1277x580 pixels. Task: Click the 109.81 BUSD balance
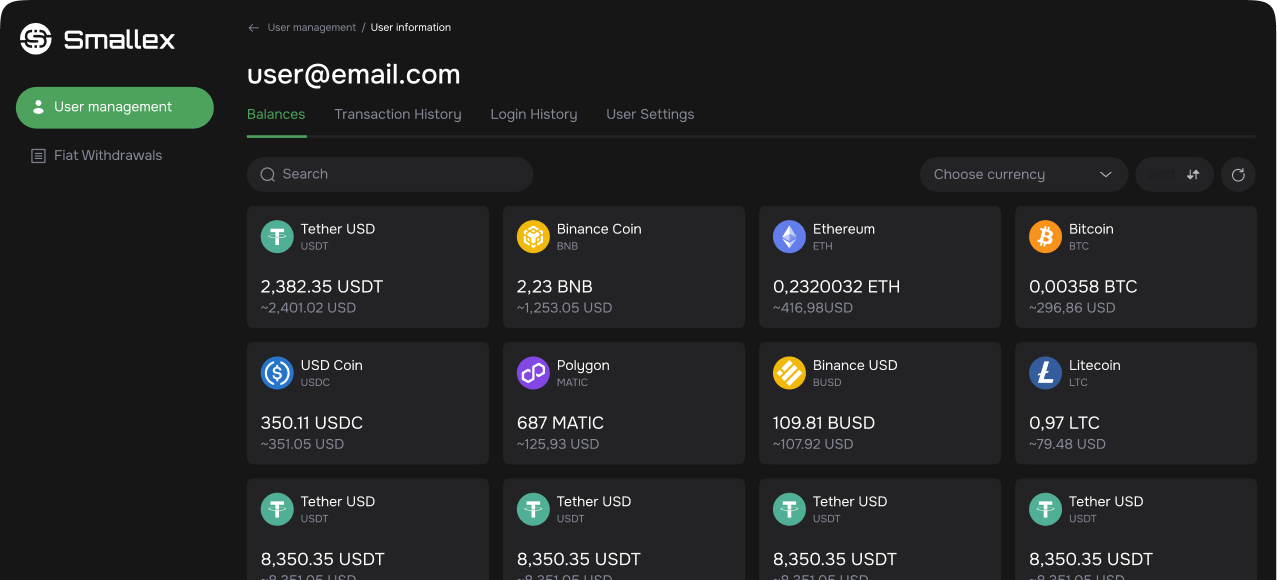[x=824, y=423]
